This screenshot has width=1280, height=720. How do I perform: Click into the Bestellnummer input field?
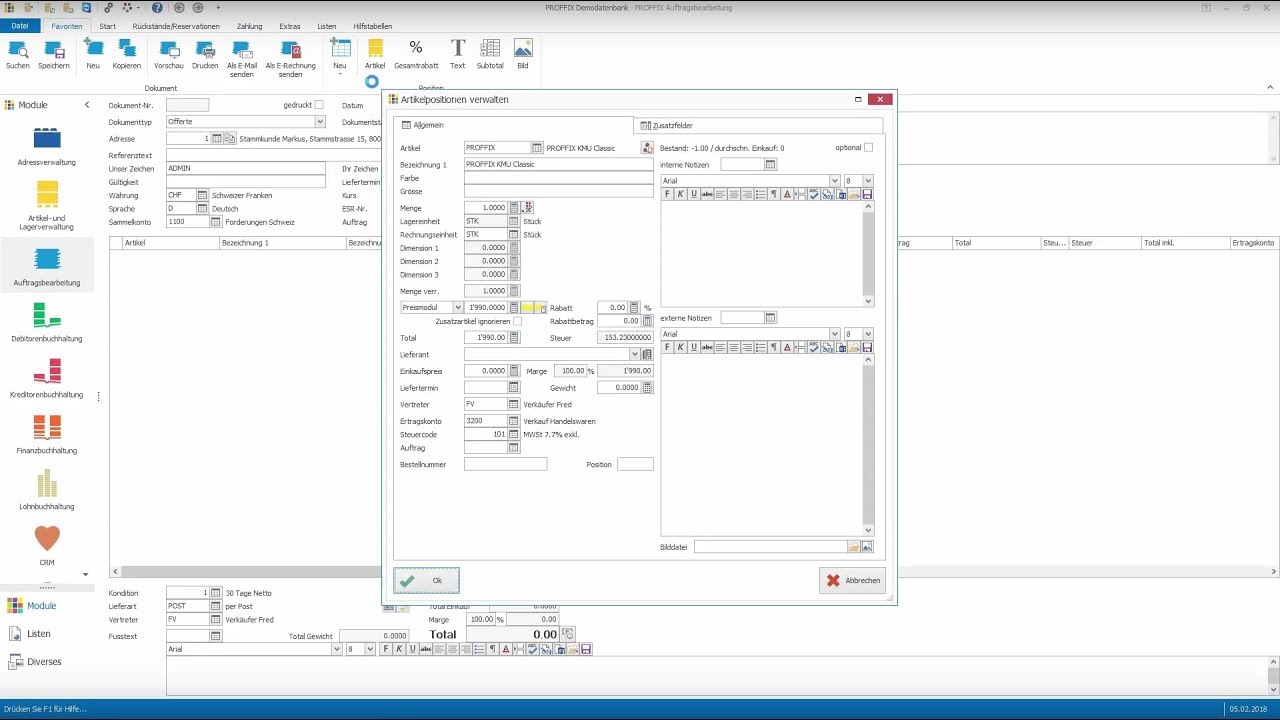coord(505,465)
